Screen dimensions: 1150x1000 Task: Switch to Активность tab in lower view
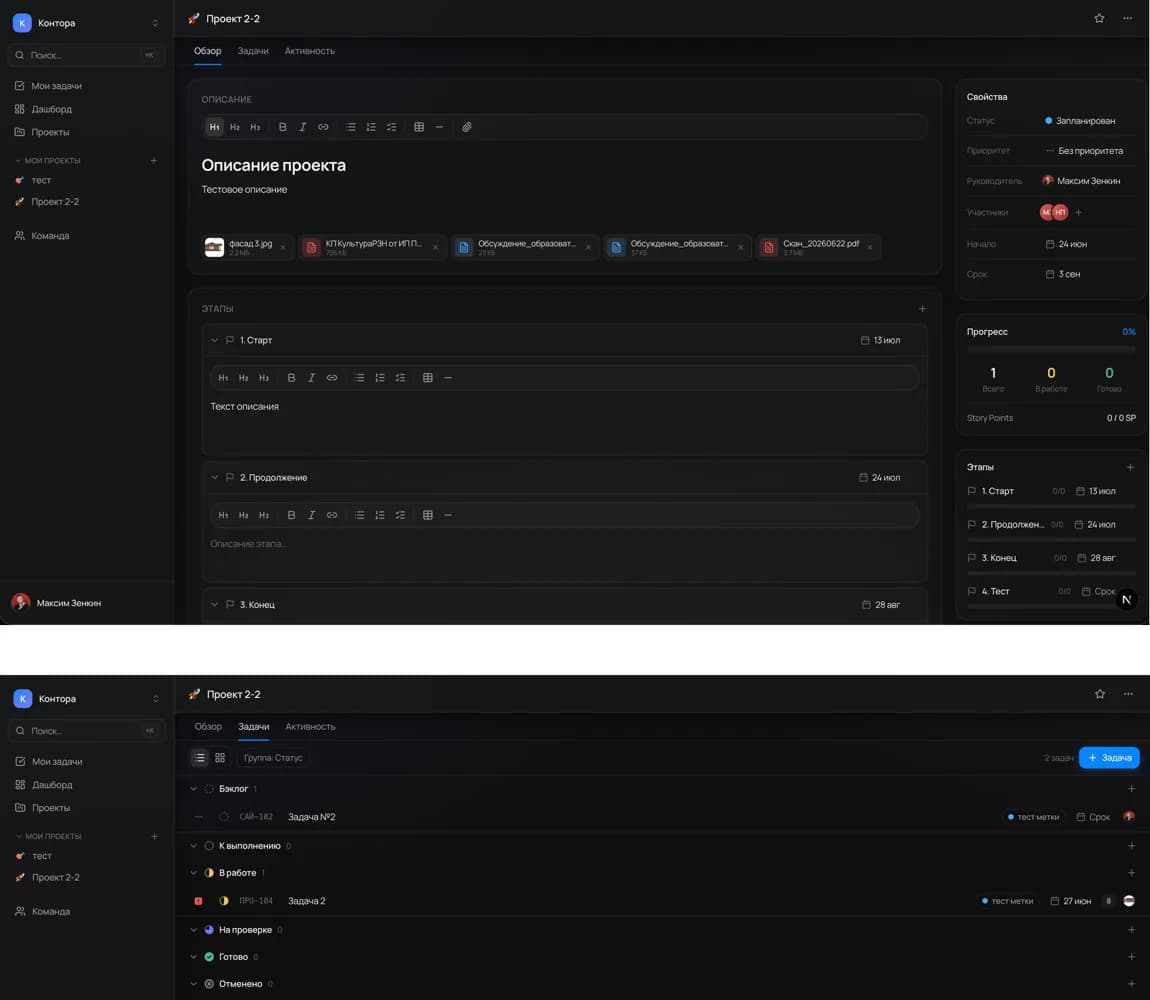310,726
